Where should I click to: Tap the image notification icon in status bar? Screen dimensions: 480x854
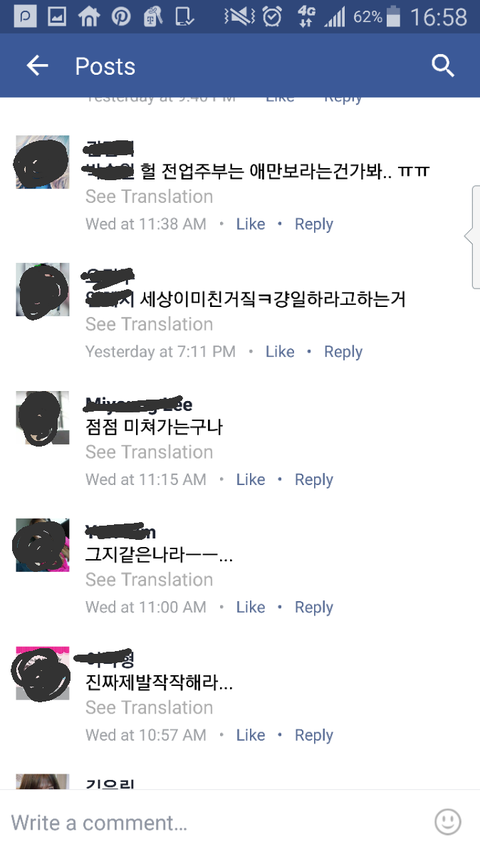[57, 17]
